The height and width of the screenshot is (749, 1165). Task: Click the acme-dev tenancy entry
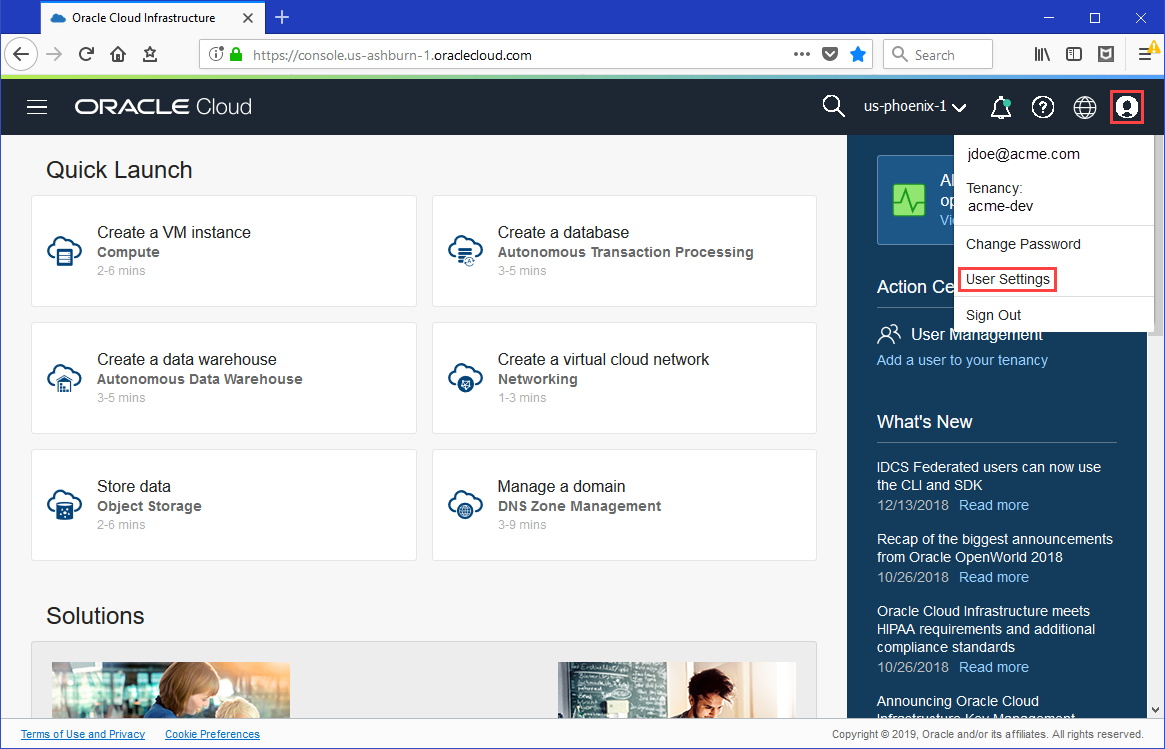tap(1000, 207)
